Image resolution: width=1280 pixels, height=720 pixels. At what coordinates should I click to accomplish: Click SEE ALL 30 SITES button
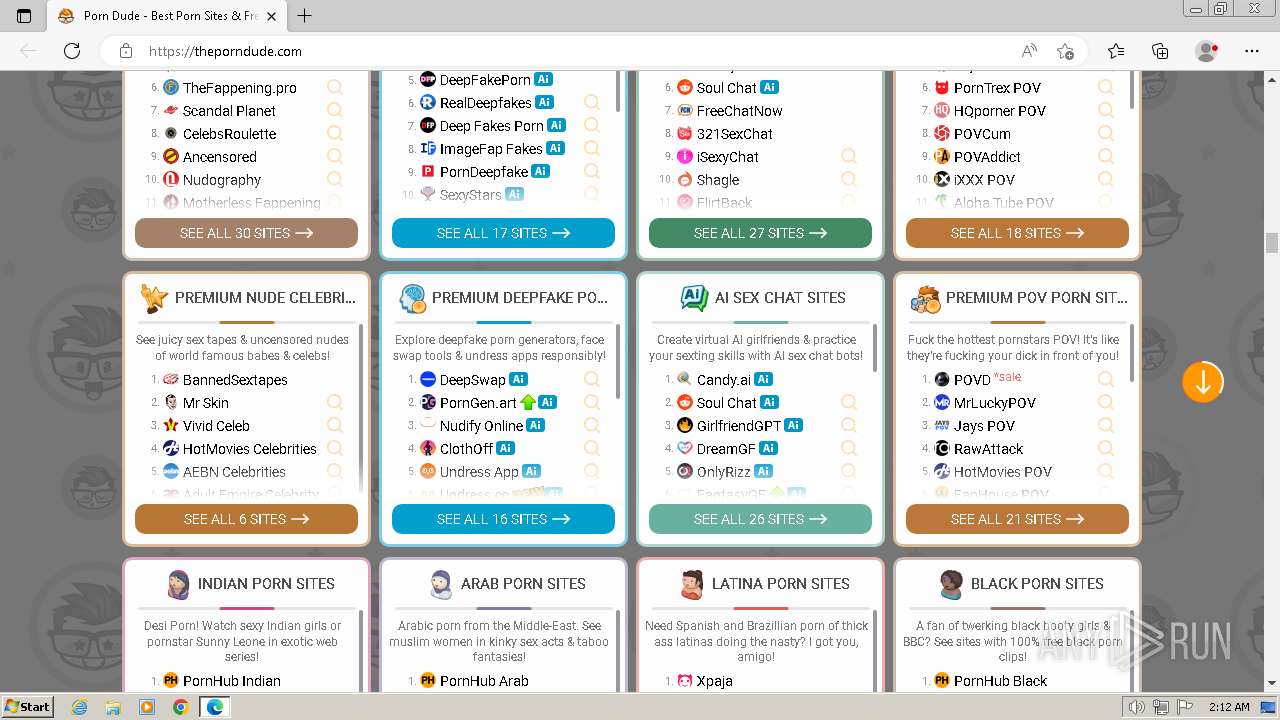pyautogui.click(x=246, y=233)
